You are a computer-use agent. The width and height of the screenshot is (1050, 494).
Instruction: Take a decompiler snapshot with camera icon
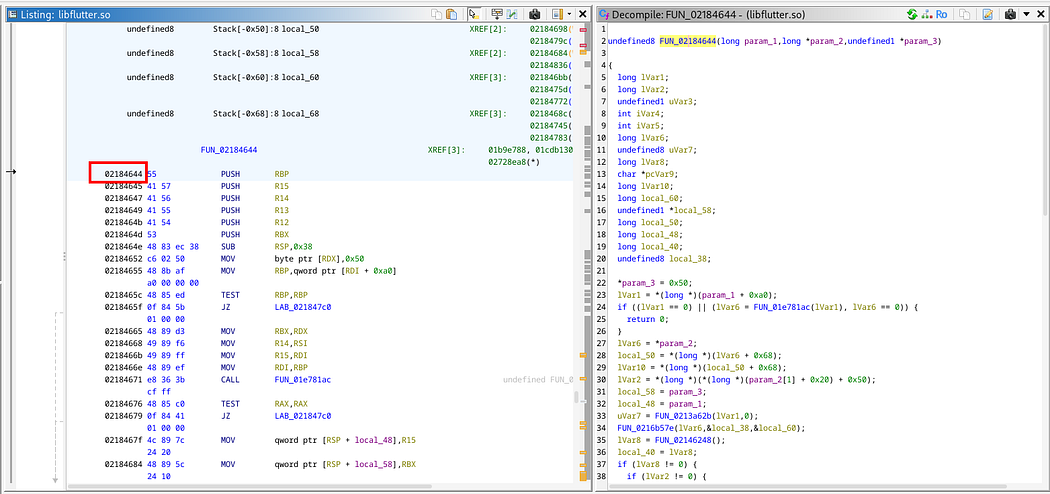1010,13
